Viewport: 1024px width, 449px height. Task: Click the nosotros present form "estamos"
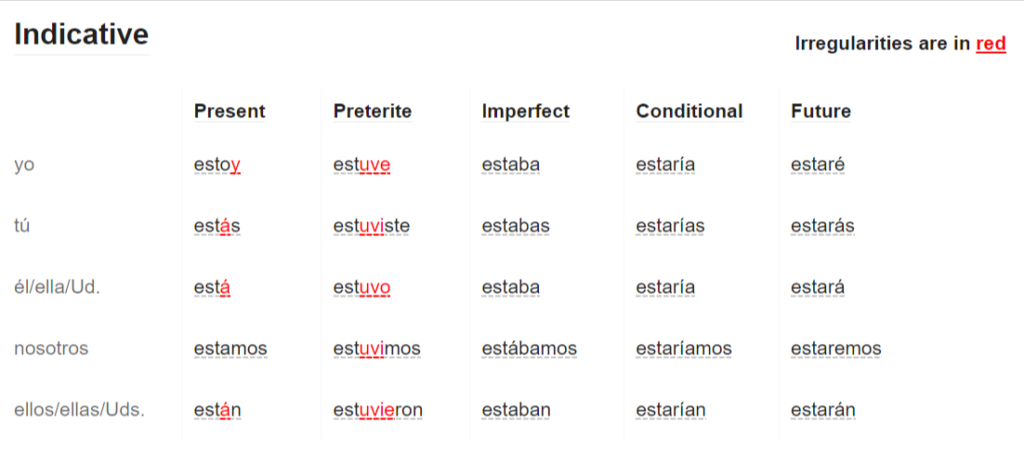click(x=231, y=348)
